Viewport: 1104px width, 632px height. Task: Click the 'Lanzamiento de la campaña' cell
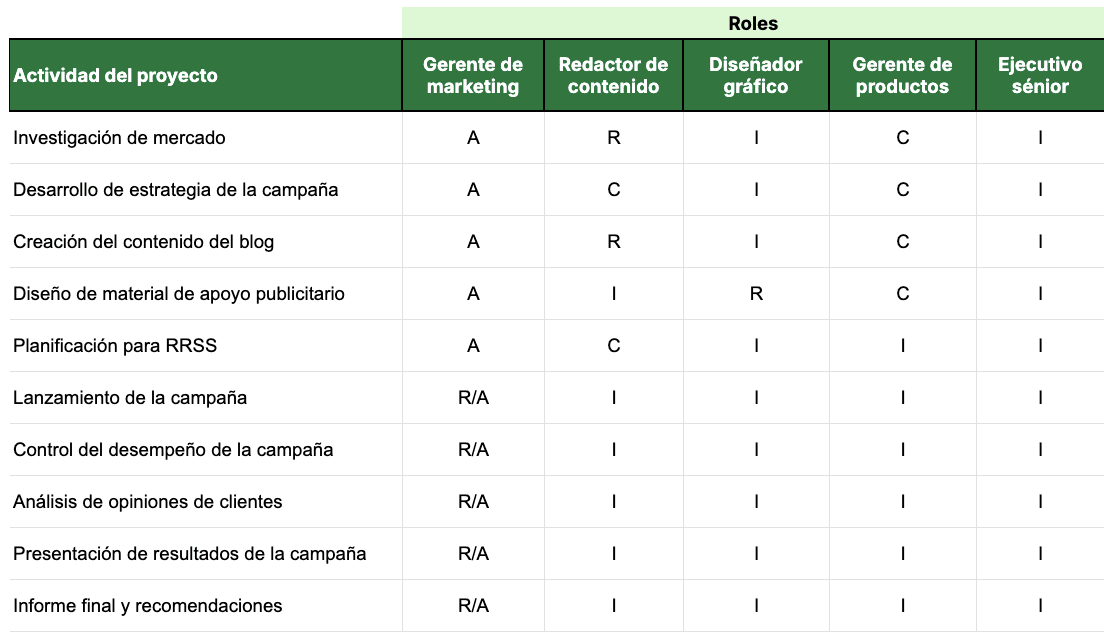pos(130,398)
